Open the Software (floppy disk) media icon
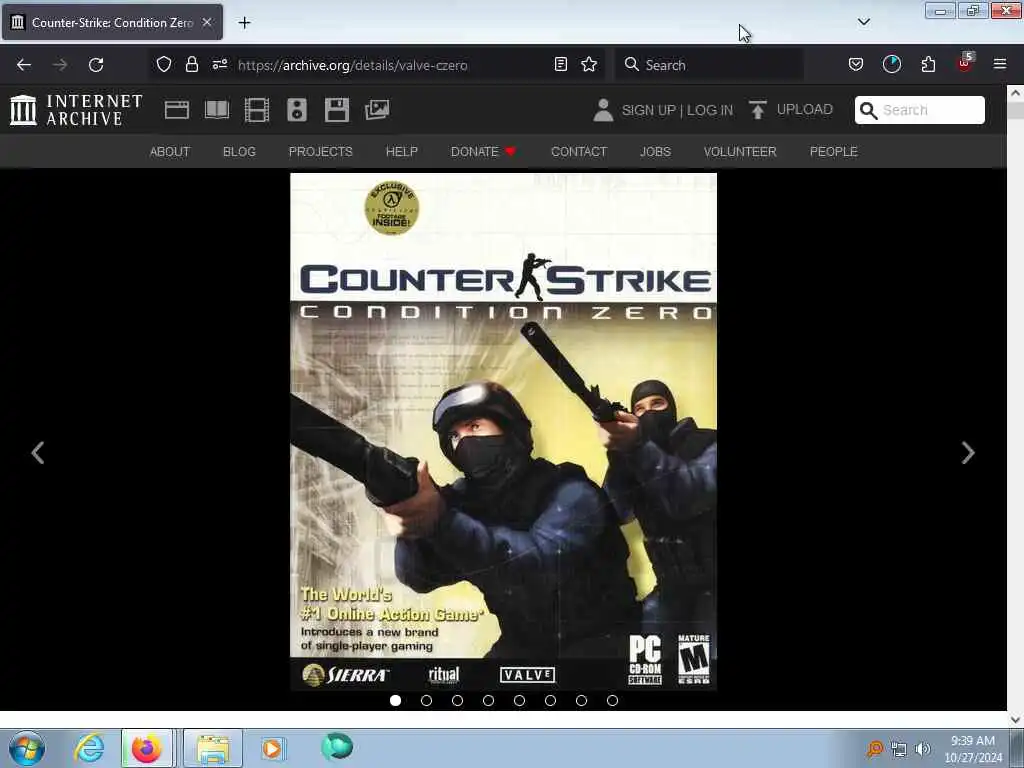The width and height of the screenshot is (1024, 768). pyautogui.click(x=336, y=110)
